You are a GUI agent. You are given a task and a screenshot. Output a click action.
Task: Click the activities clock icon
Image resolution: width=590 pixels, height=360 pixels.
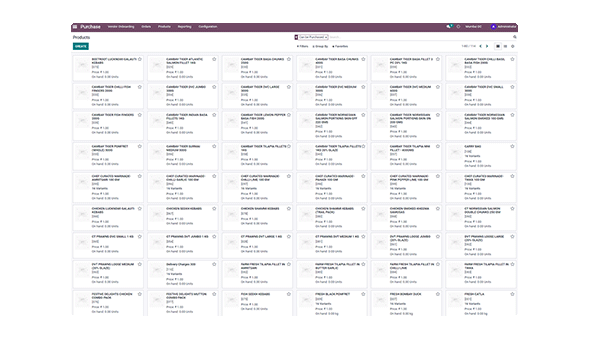click(x=458, y=27)
